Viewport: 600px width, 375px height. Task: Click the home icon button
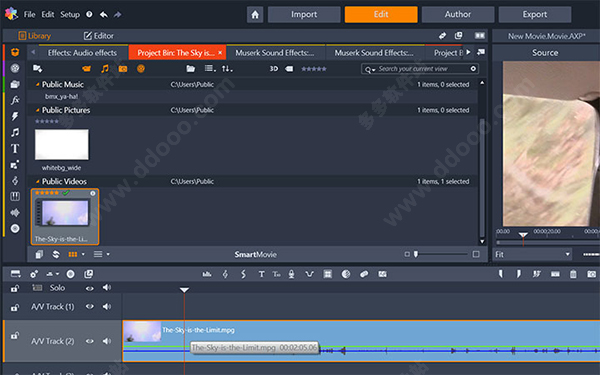click(255, 15)
